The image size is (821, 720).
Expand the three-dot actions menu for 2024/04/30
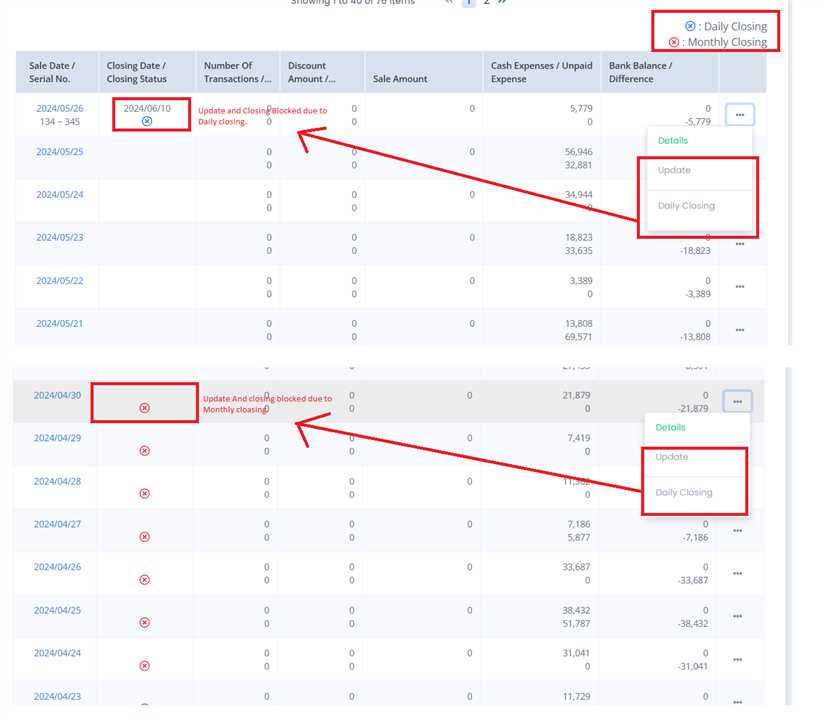point(737,402)
